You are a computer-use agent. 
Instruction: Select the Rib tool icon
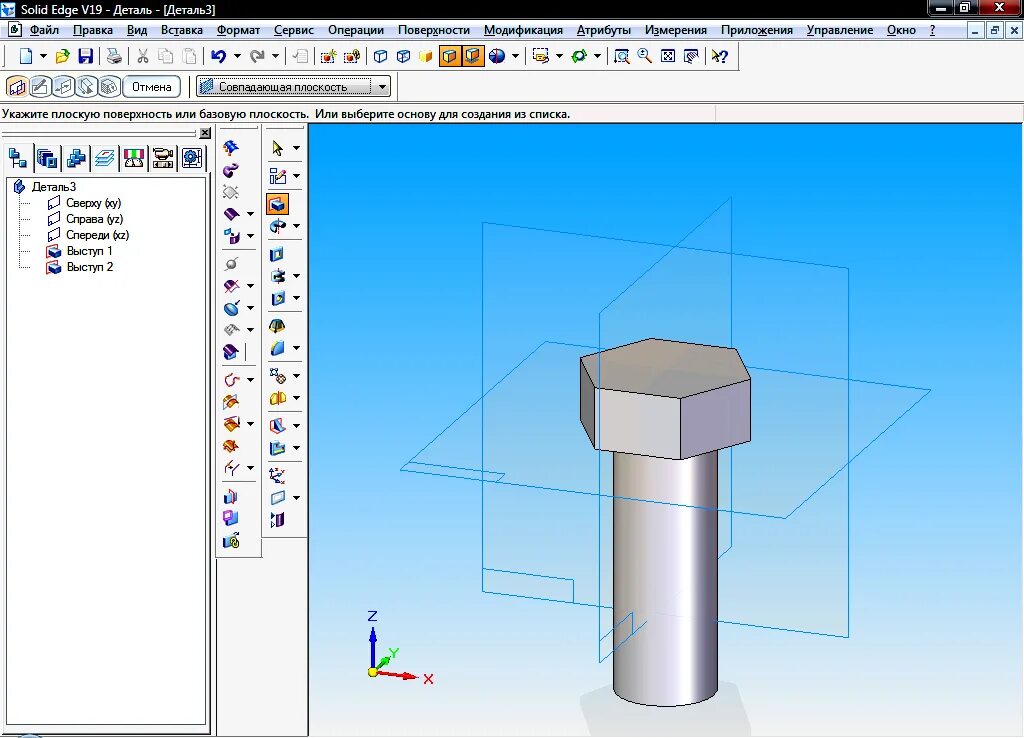278,426
